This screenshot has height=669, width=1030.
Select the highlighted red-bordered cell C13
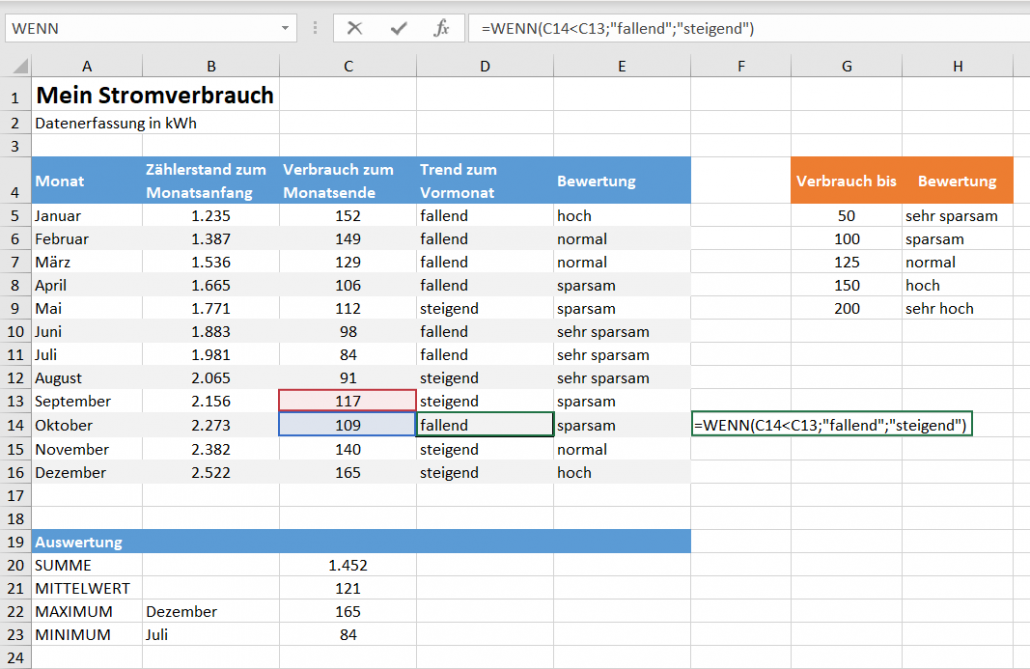pos(347,401)
